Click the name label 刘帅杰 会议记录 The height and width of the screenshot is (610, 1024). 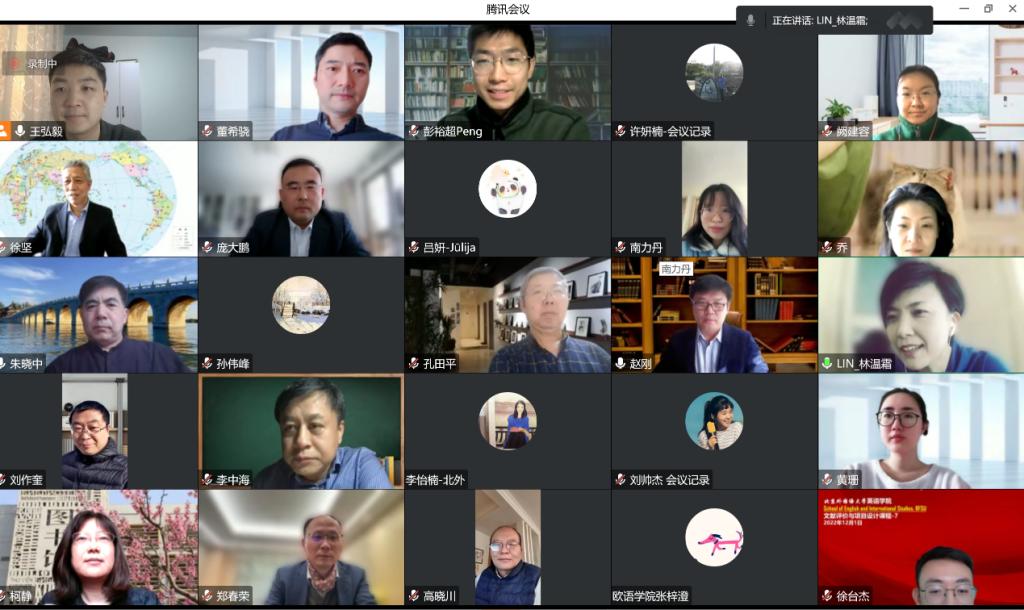tap(669, 479)
